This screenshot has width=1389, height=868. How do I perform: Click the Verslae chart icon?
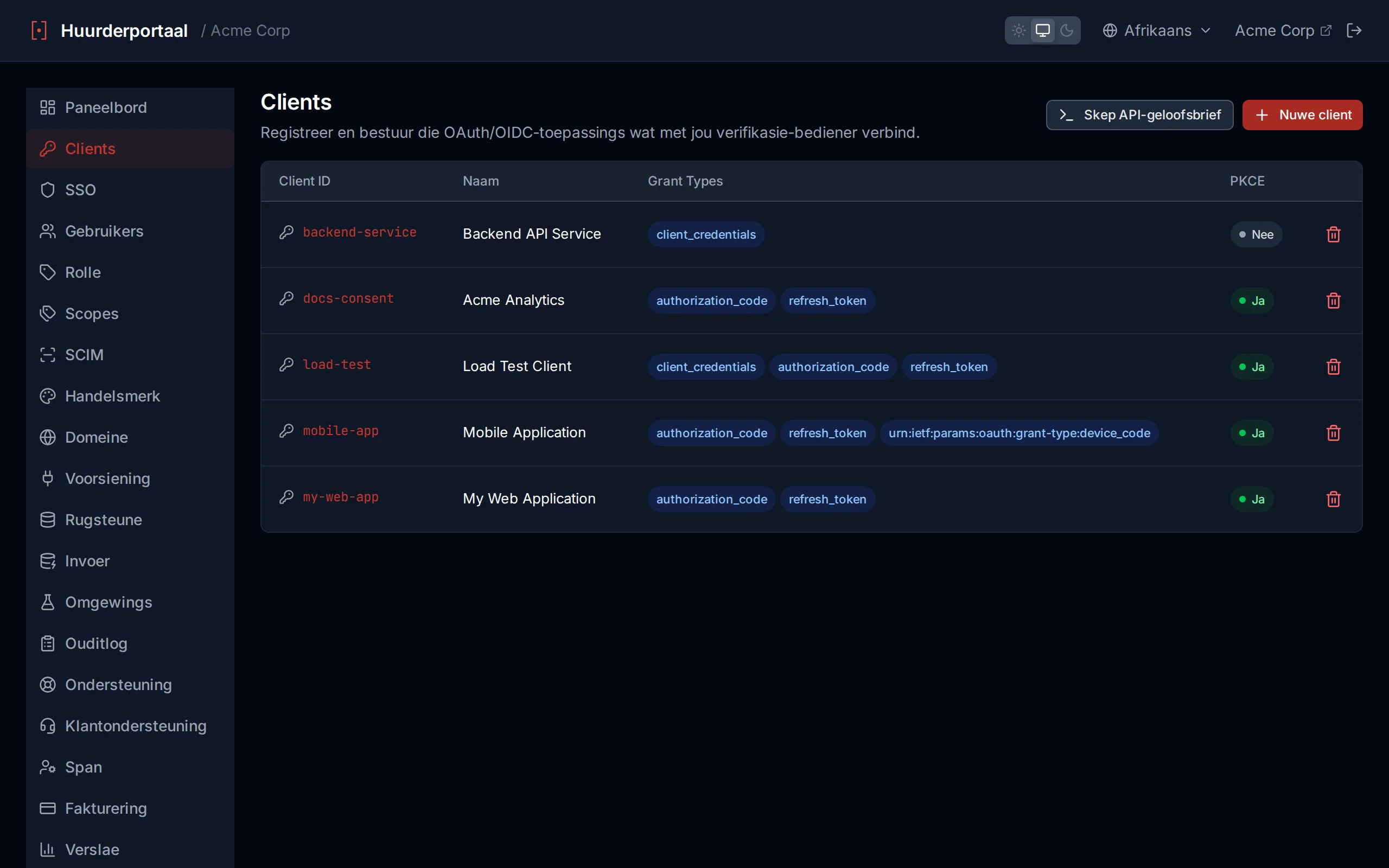pos(48,850)
